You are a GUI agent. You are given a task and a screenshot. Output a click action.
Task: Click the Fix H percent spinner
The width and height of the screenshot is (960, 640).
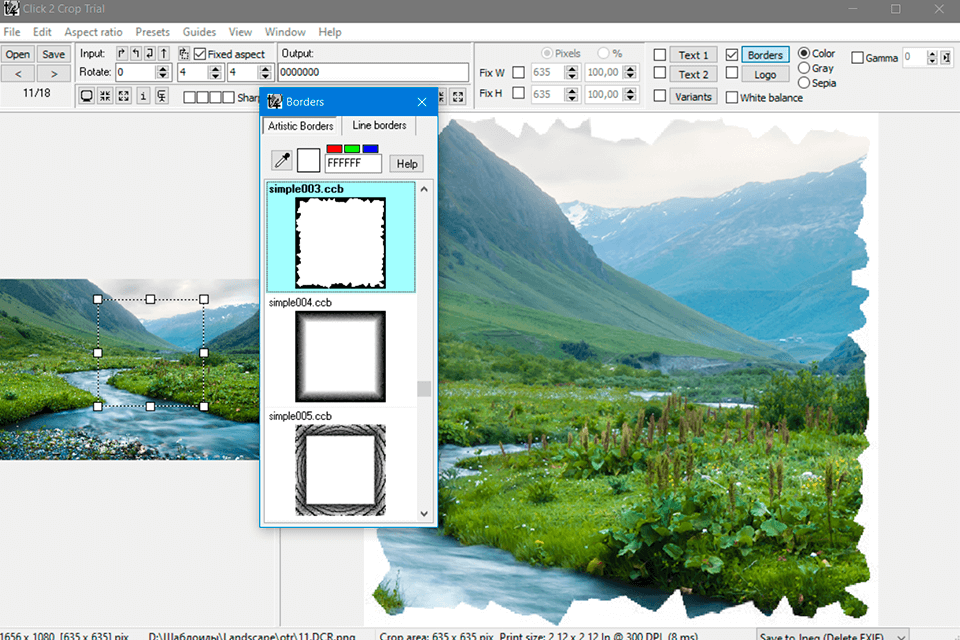[x=631, y=94]
